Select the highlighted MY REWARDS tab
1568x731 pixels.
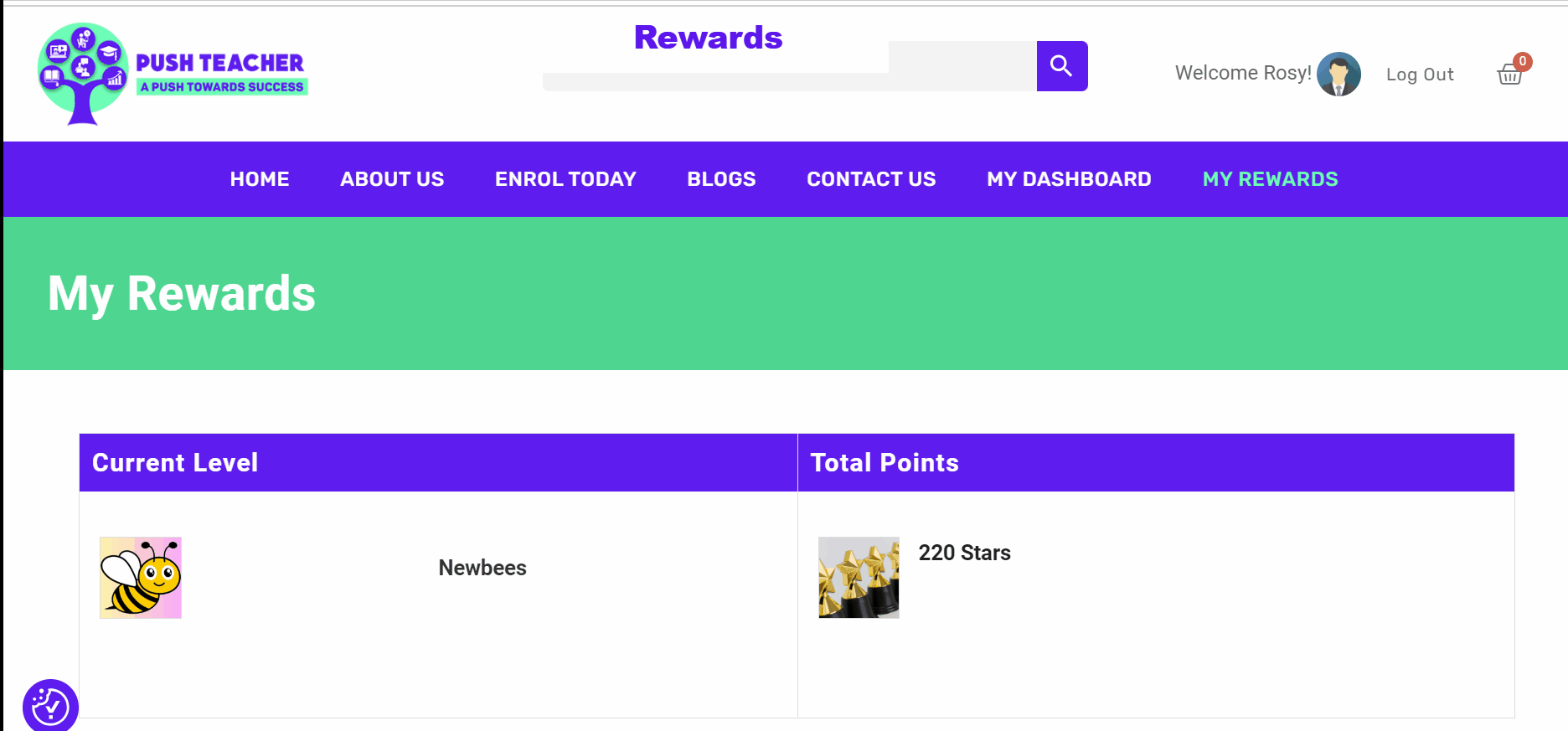(x=1270, y=178)
